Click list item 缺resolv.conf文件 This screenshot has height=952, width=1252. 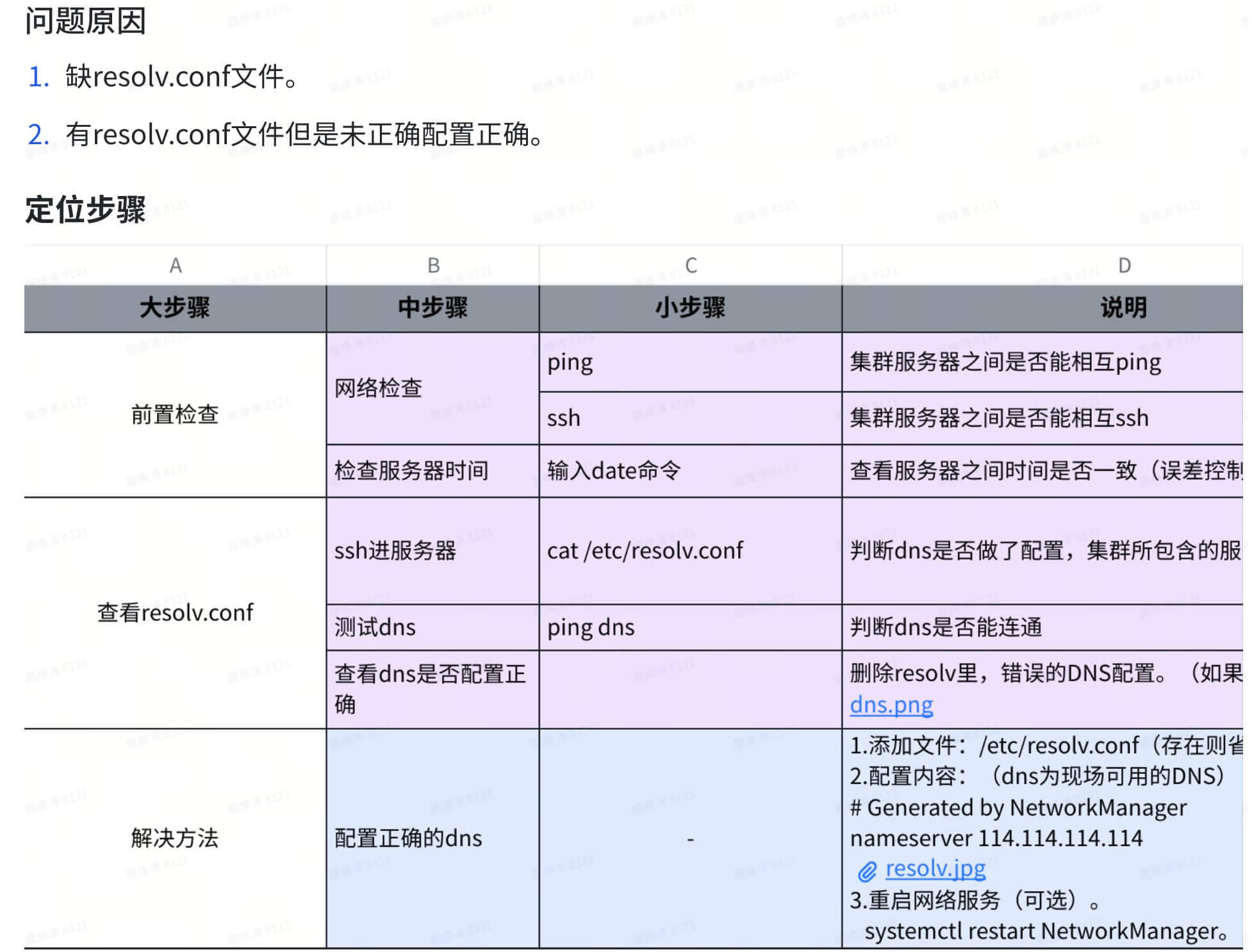181,77
